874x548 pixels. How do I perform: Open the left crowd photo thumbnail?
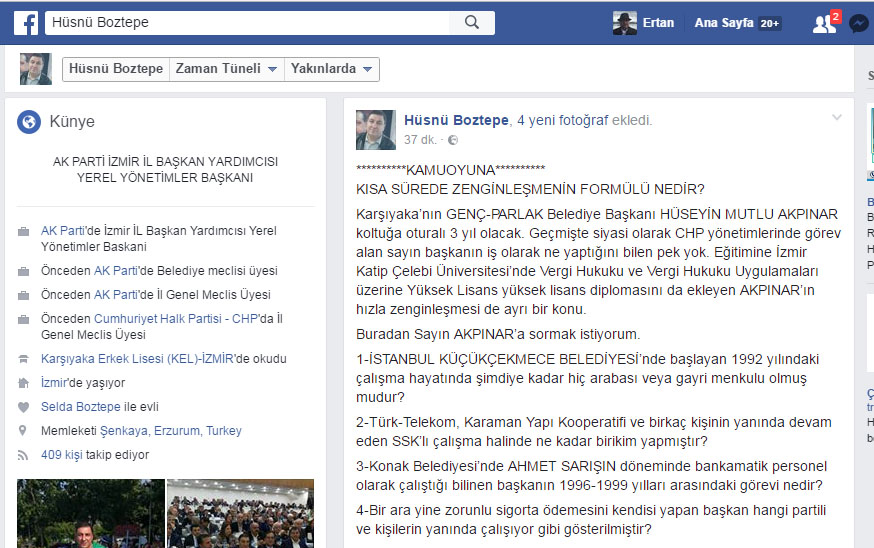tap(90, 513)
